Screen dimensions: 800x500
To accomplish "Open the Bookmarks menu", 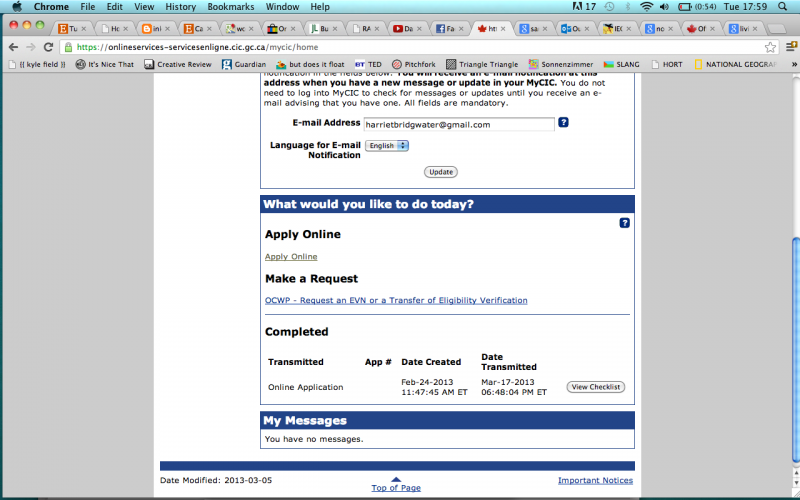I will click(x=230, y=7).
